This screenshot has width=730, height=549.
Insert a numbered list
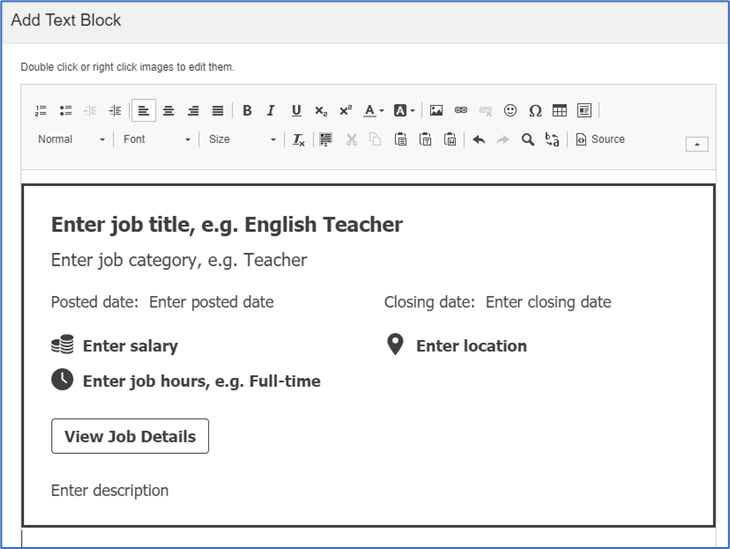[x=41, y=111]
